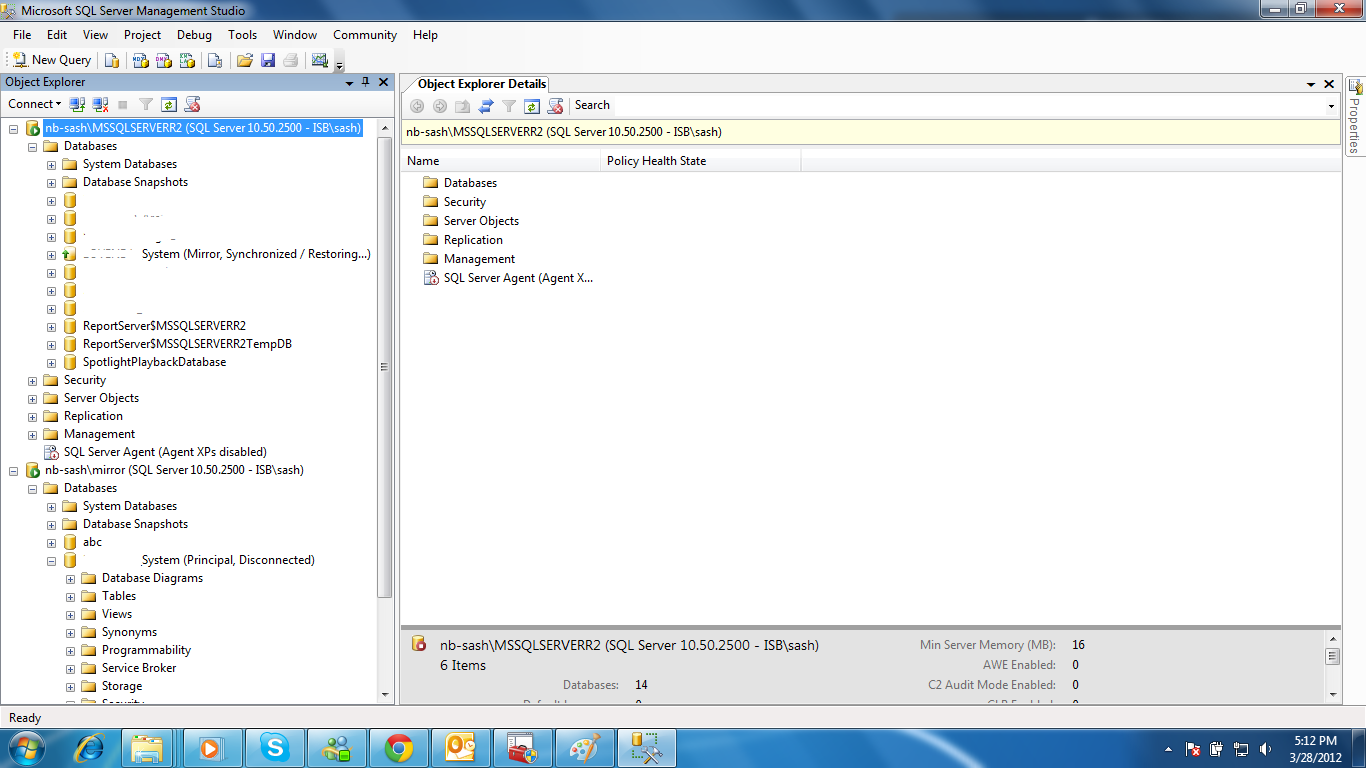Image resolution: width=1366 pixels, height=768 pixels.
Task: Collapse the nb-sash\mirror Databases folder
Action: pyautogui.click(x=33, y=488)
